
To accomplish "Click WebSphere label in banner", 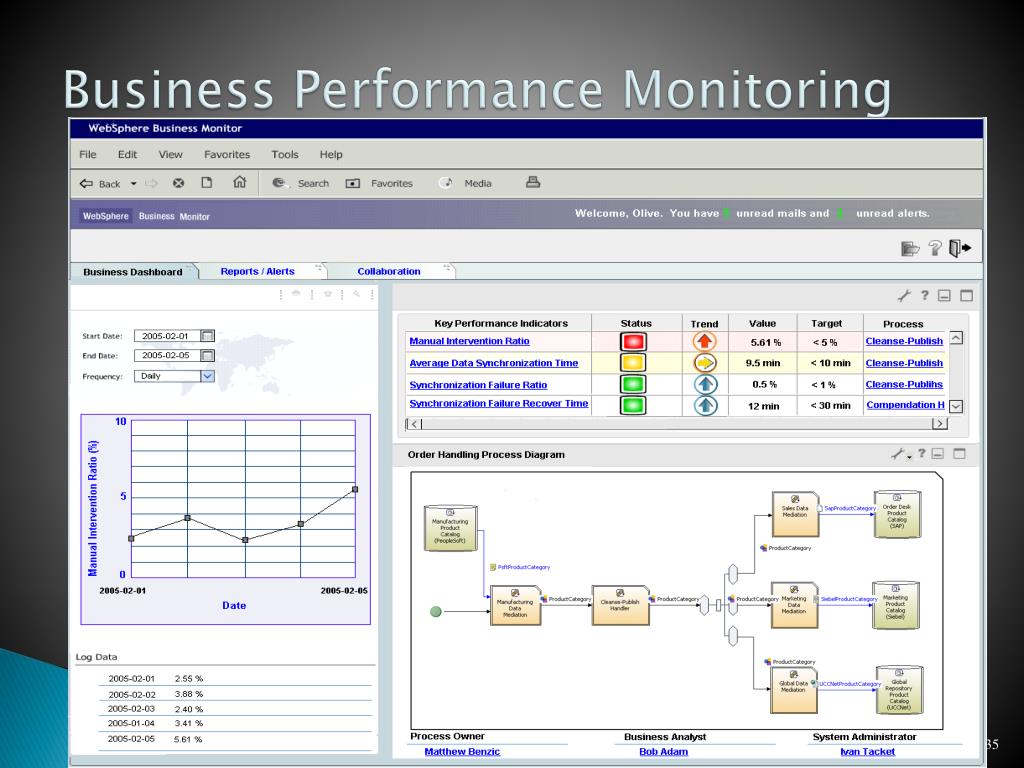I will click(106, 216).
